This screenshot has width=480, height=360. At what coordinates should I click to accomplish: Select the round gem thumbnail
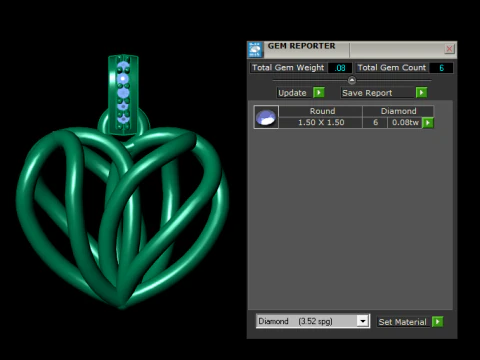tap(266, 117)
